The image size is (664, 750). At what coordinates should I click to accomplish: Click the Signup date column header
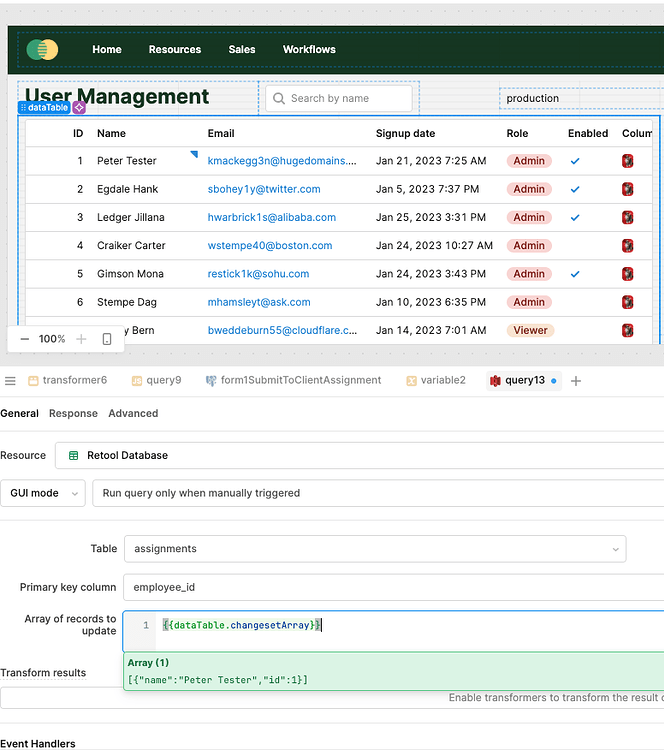[x=405, y=133]
